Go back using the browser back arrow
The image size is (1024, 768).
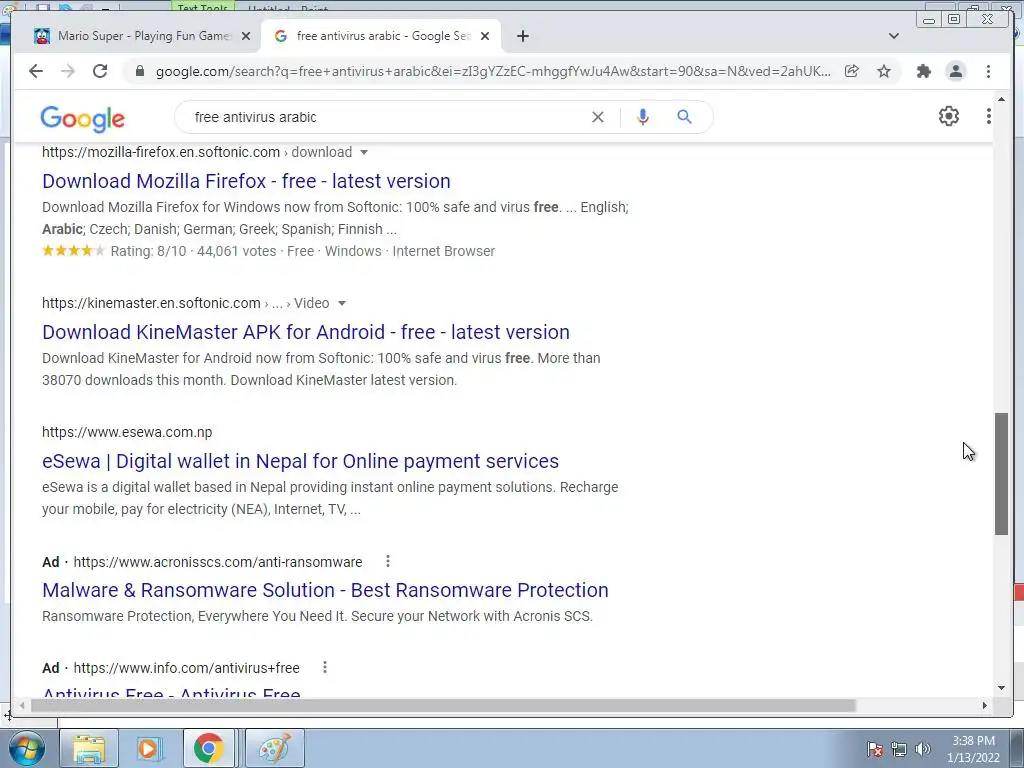[36, 71]
